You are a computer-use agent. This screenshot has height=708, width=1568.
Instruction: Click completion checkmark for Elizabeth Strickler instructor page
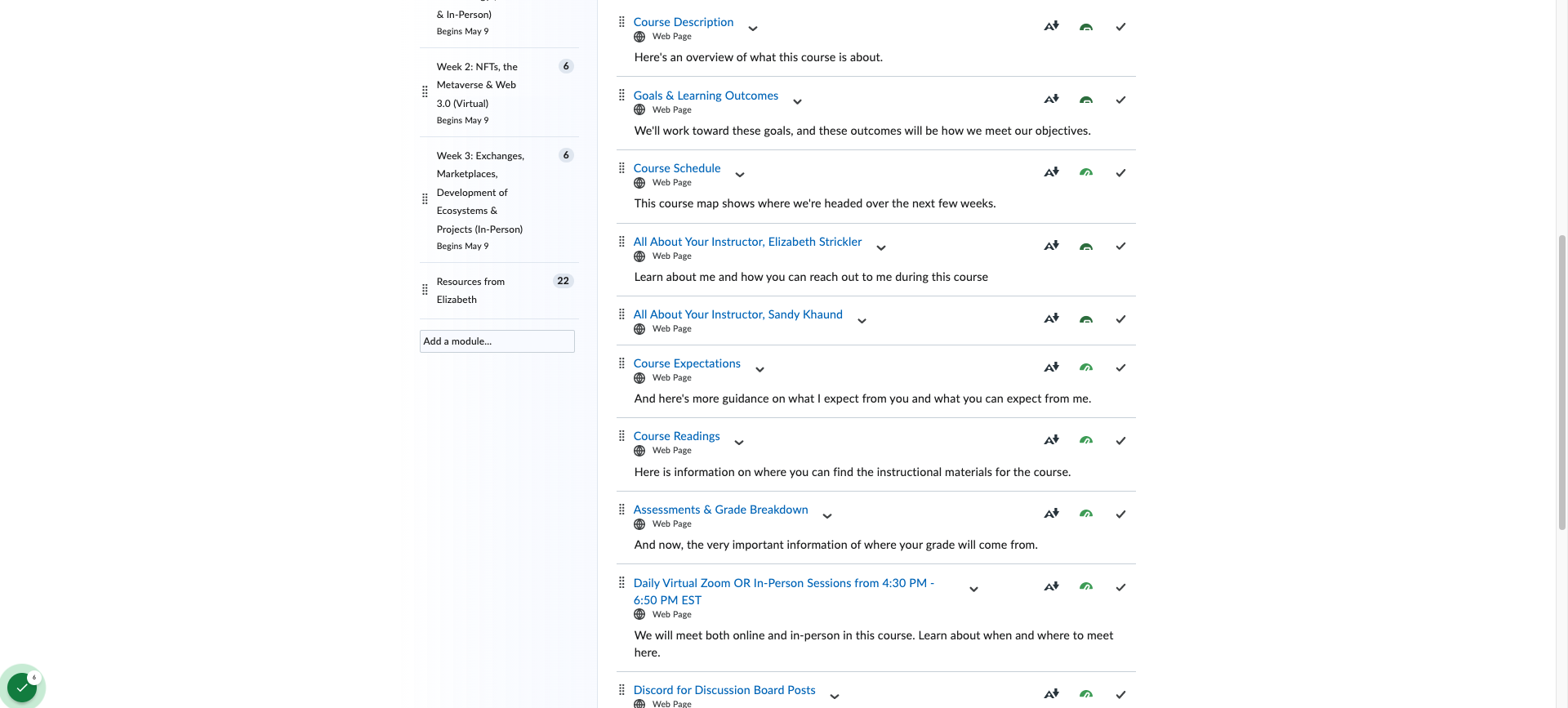tap(1120, 246)
